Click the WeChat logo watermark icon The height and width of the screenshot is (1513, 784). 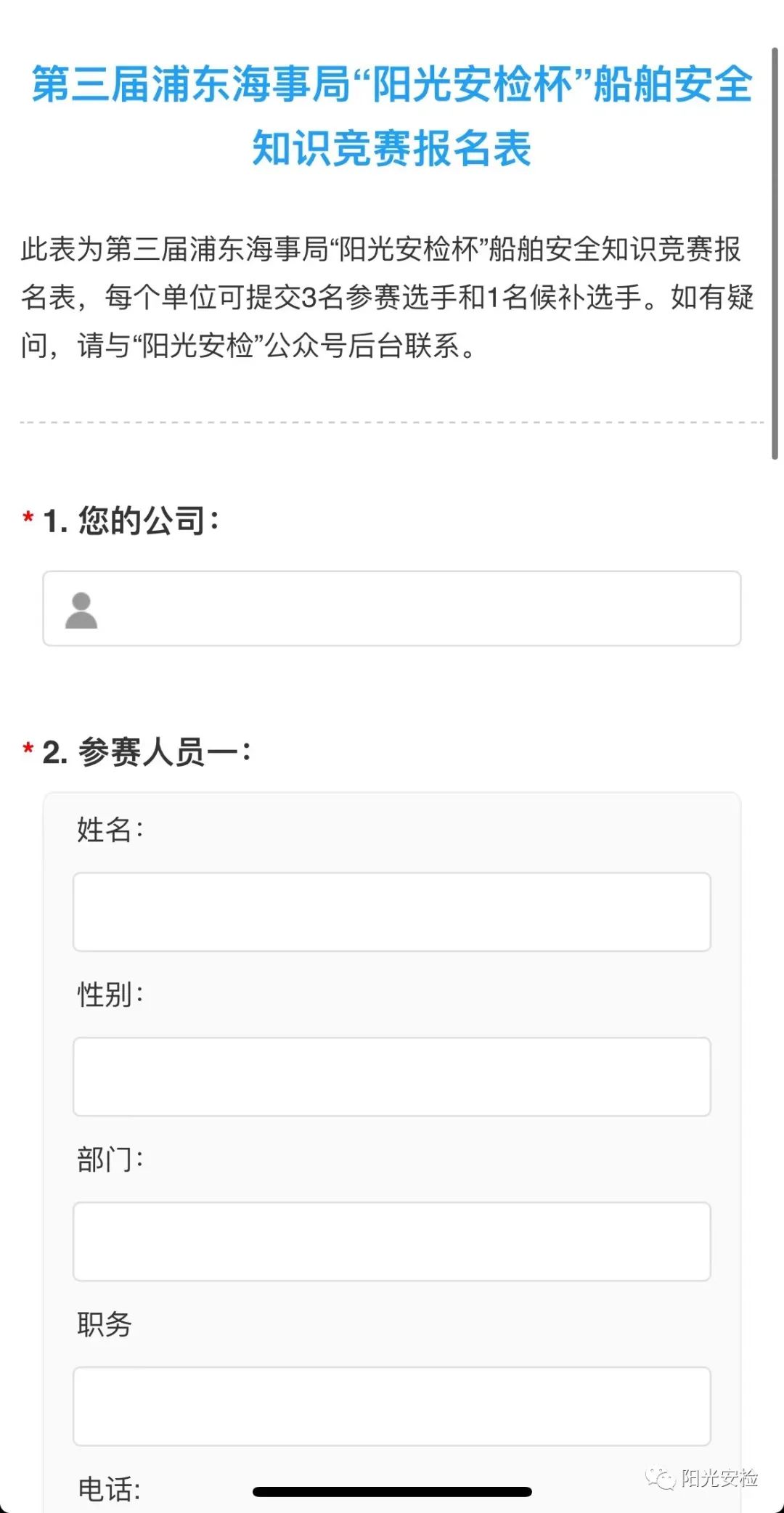pyautogui.click(x=660, y=1478)
